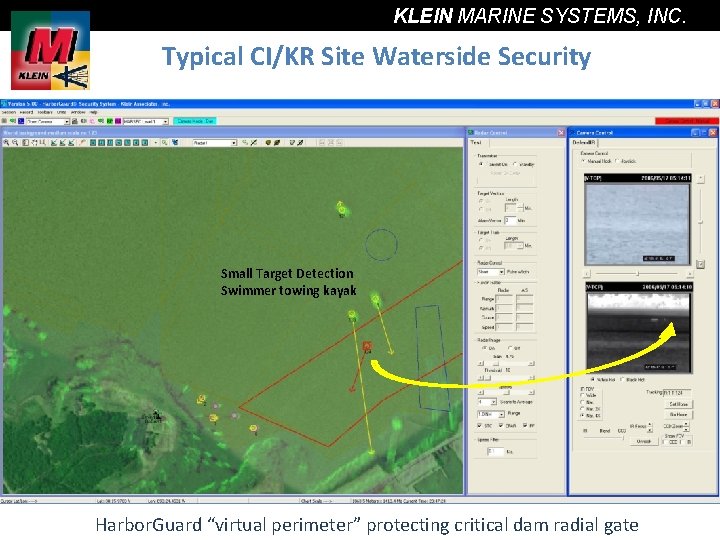Click the red Camera Control status button

(x=686, y=121)
